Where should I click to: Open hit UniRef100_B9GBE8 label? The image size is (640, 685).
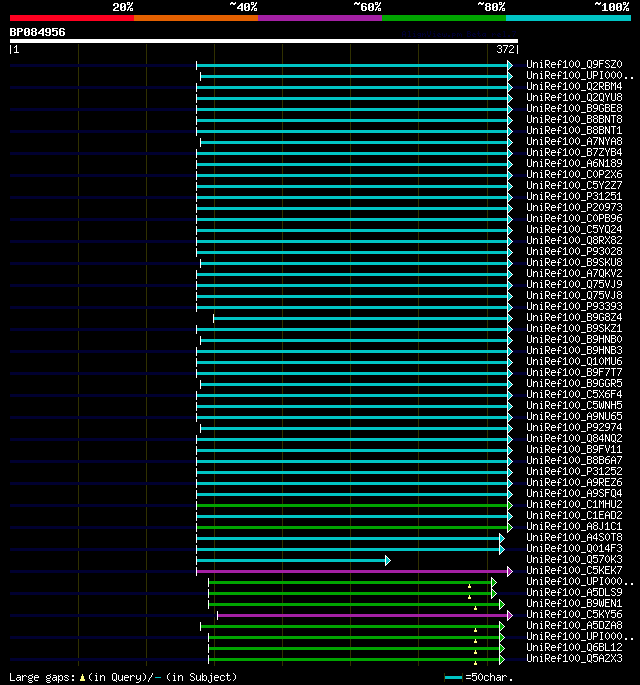point(574,108)
